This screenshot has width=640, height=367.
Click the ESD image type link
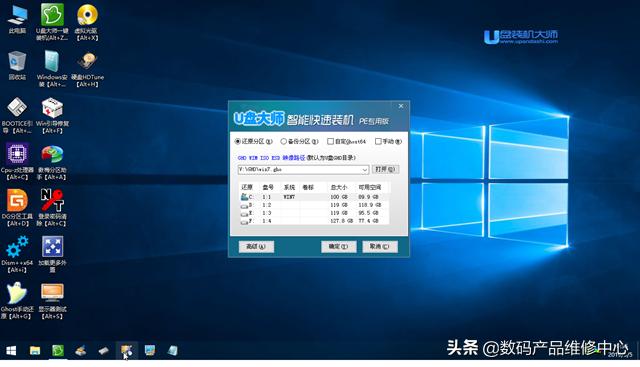pyautogui.click(x=276, y=158)
